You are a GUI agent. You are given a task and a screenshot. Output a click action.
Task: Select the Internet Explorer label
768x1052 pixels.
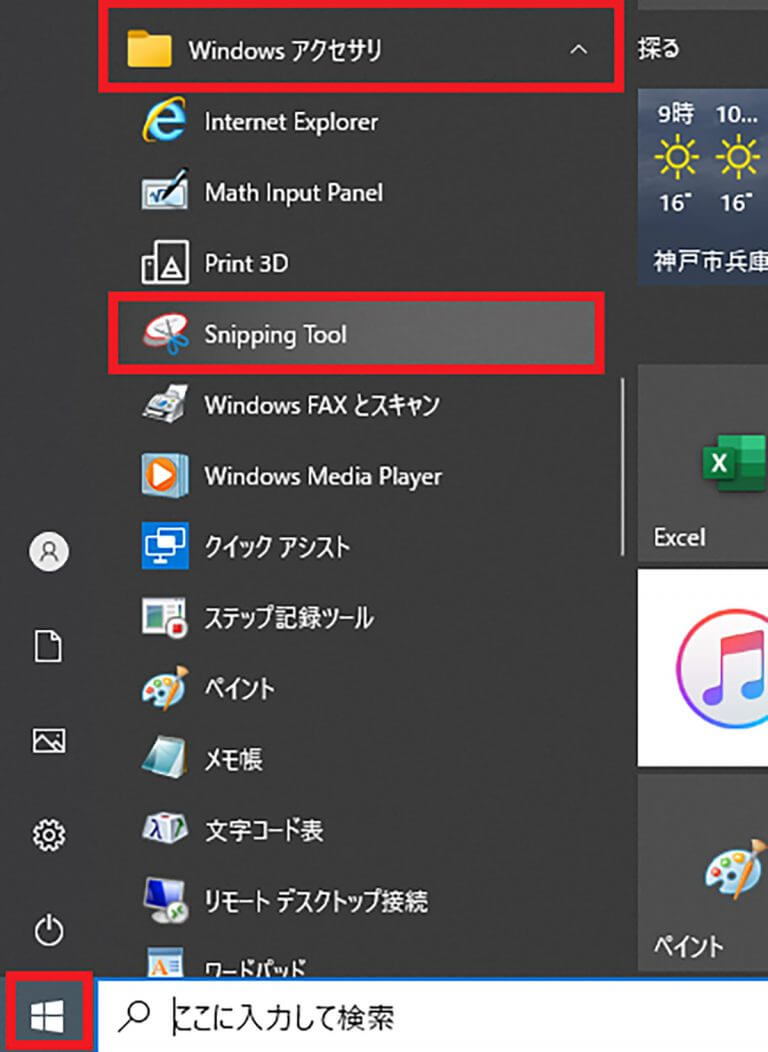tap(291, 122)
